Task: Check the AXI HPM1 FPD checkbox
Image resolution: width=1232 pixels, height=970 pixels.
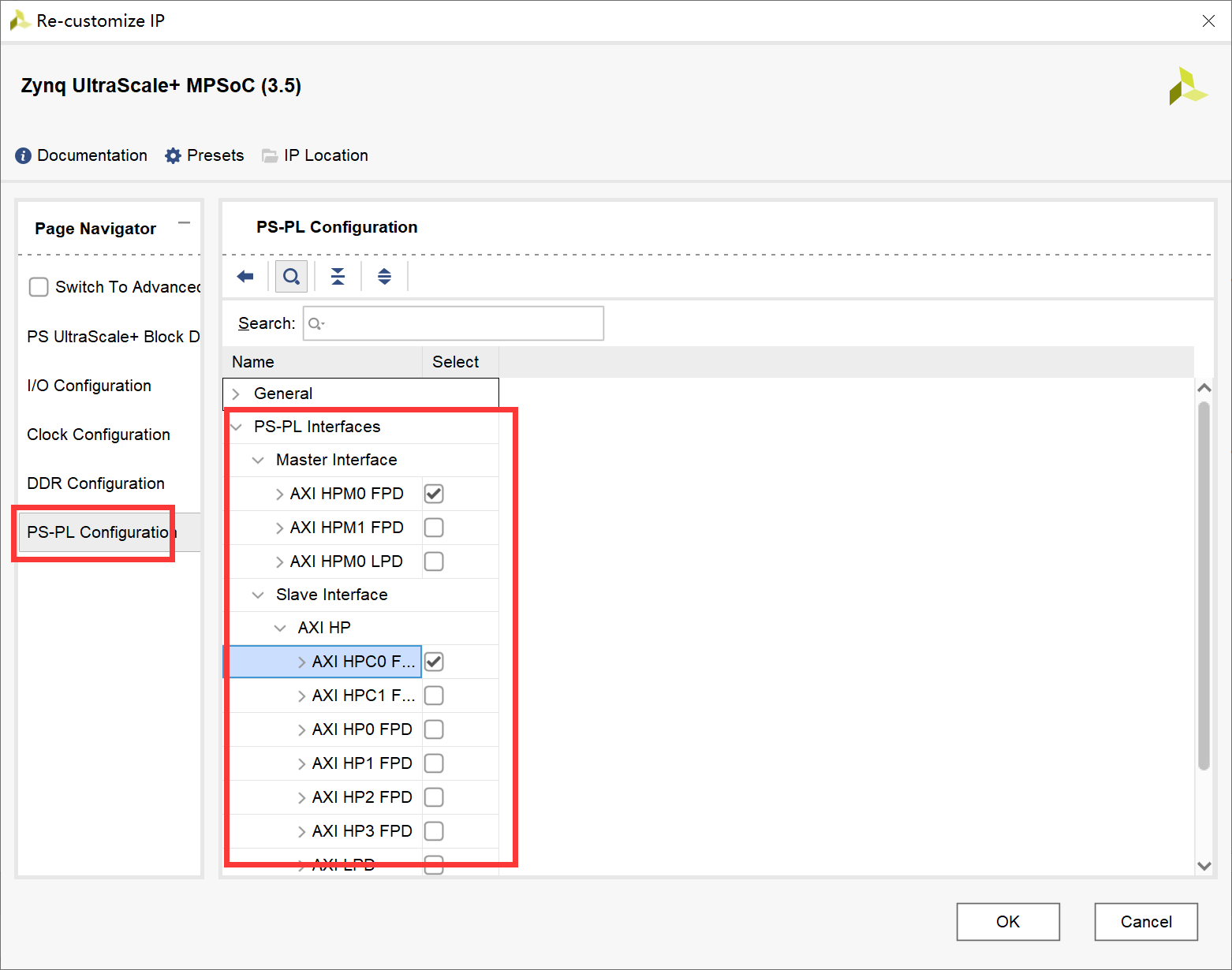Action: click(x=434, y=528)
